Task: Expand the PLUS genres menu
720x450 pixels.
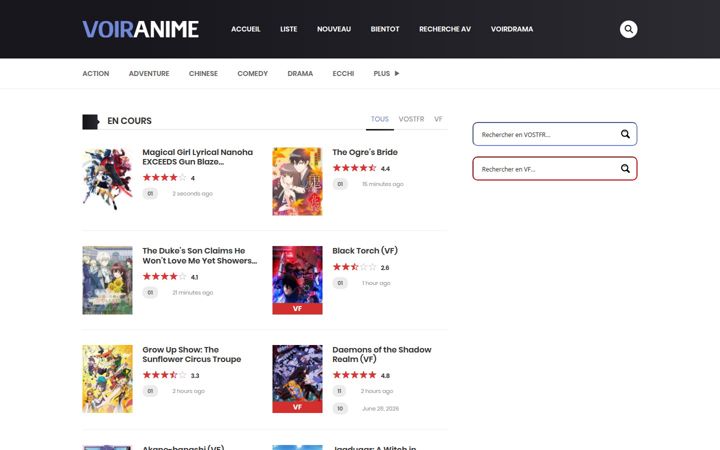Action: click(x=386, y=73)
